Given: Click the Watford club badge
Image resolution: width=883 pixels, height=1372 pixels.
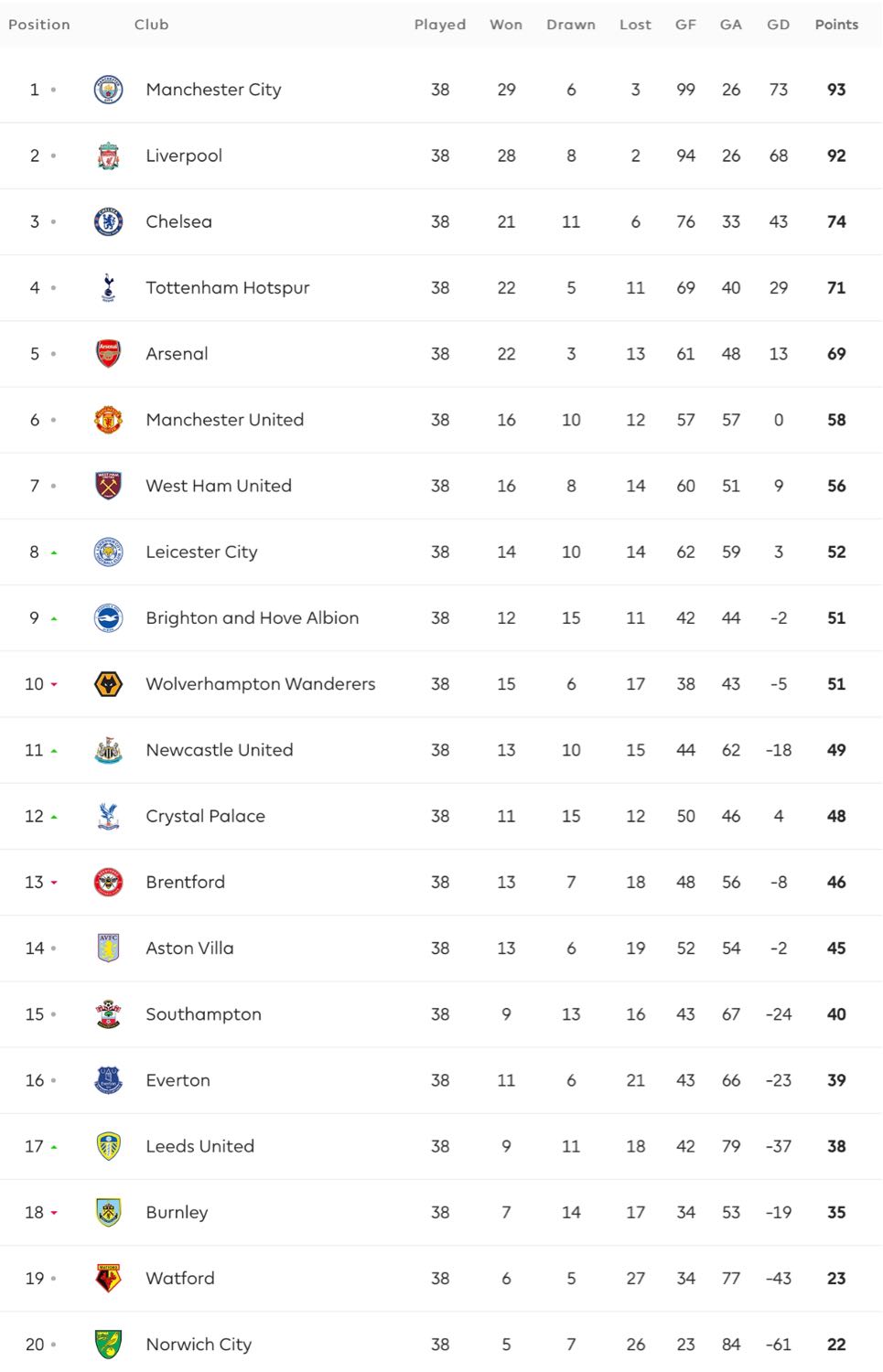Looking at the screenshot, I should pyautogui.click(x=108, y=1278).
